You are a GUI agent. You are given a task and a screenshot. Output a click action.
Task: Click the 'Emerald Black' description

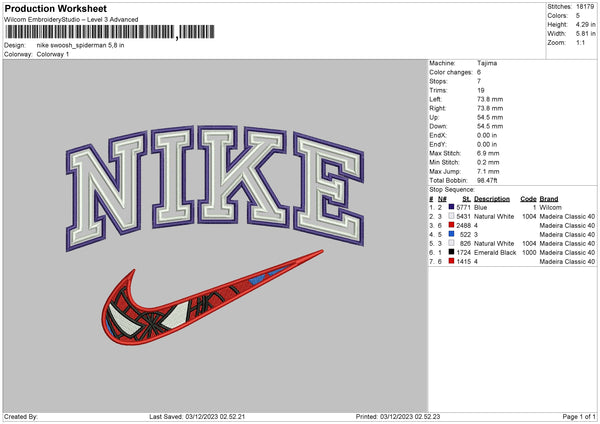click(495, 253)
